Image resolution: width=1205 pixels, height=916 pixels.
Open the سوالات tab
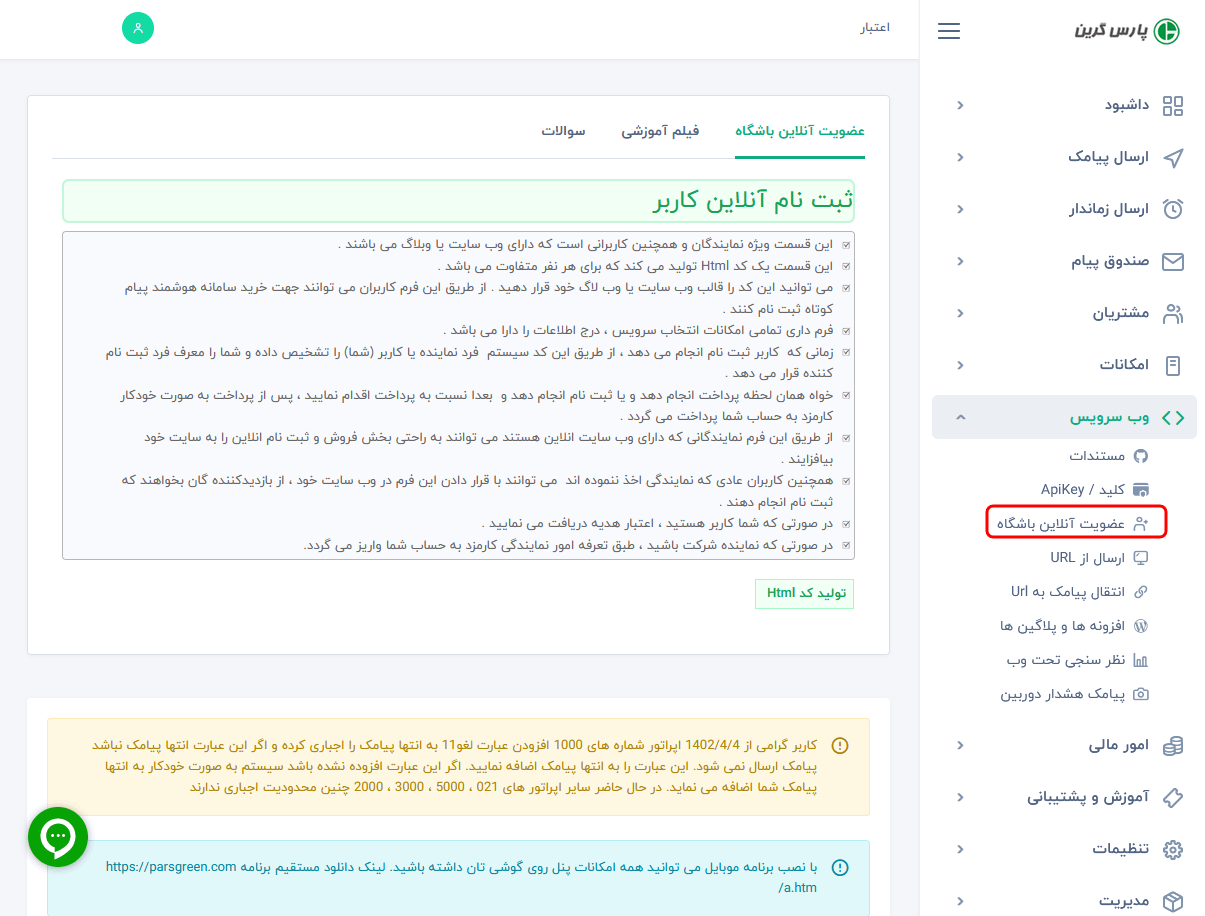[x=562, y=131]
